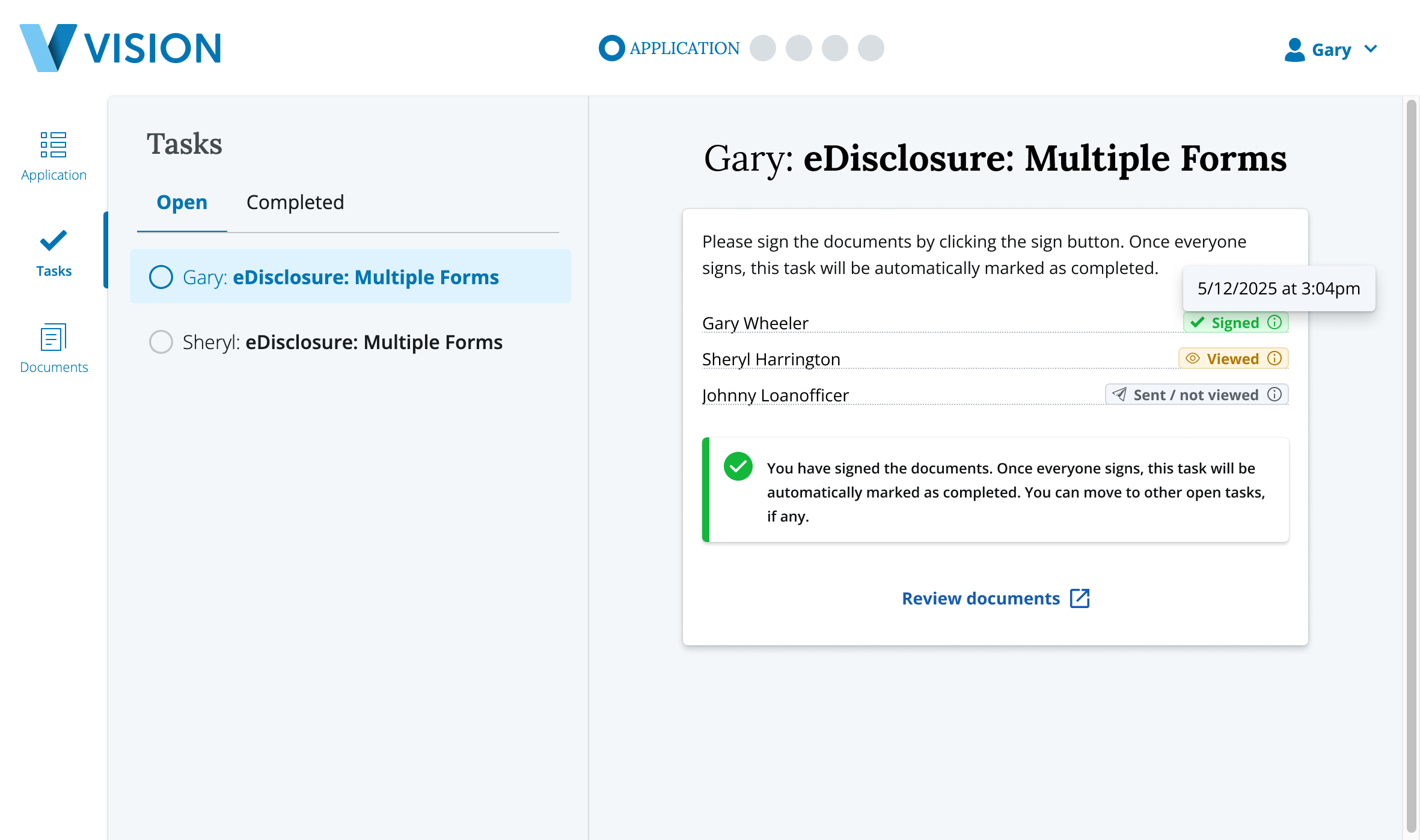
Task: Click the vertical scrollbar on right
Action: coord(1411,463)
